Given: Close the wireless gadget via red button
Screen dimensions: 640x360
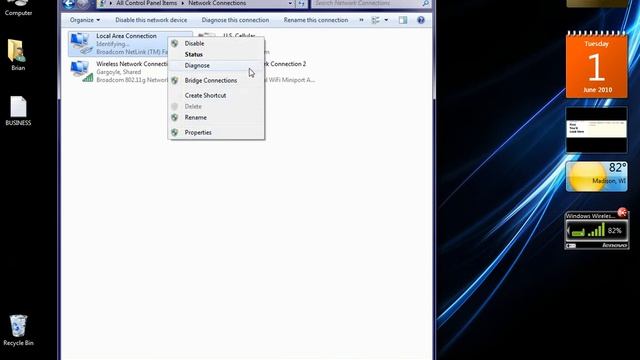Looking at the screenshot, I should coord(622,212).
